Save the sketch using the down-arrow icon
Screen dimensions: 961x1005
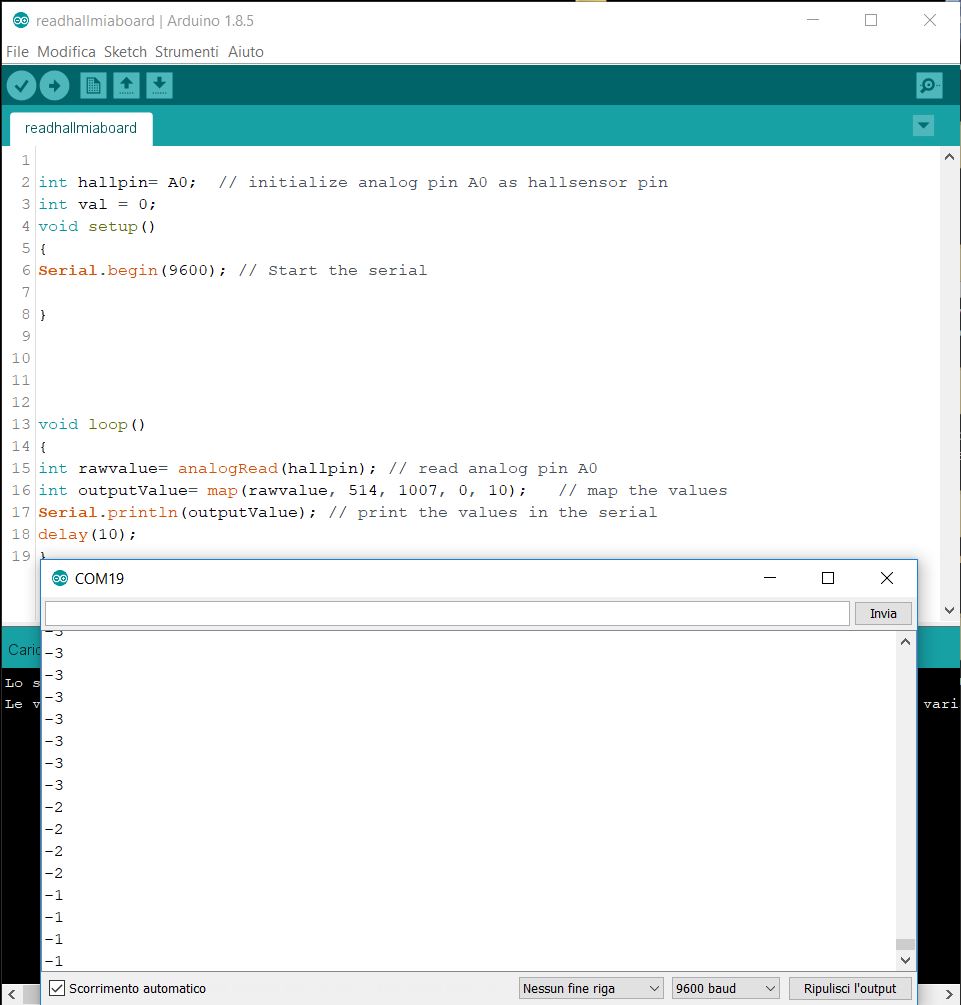160,85
